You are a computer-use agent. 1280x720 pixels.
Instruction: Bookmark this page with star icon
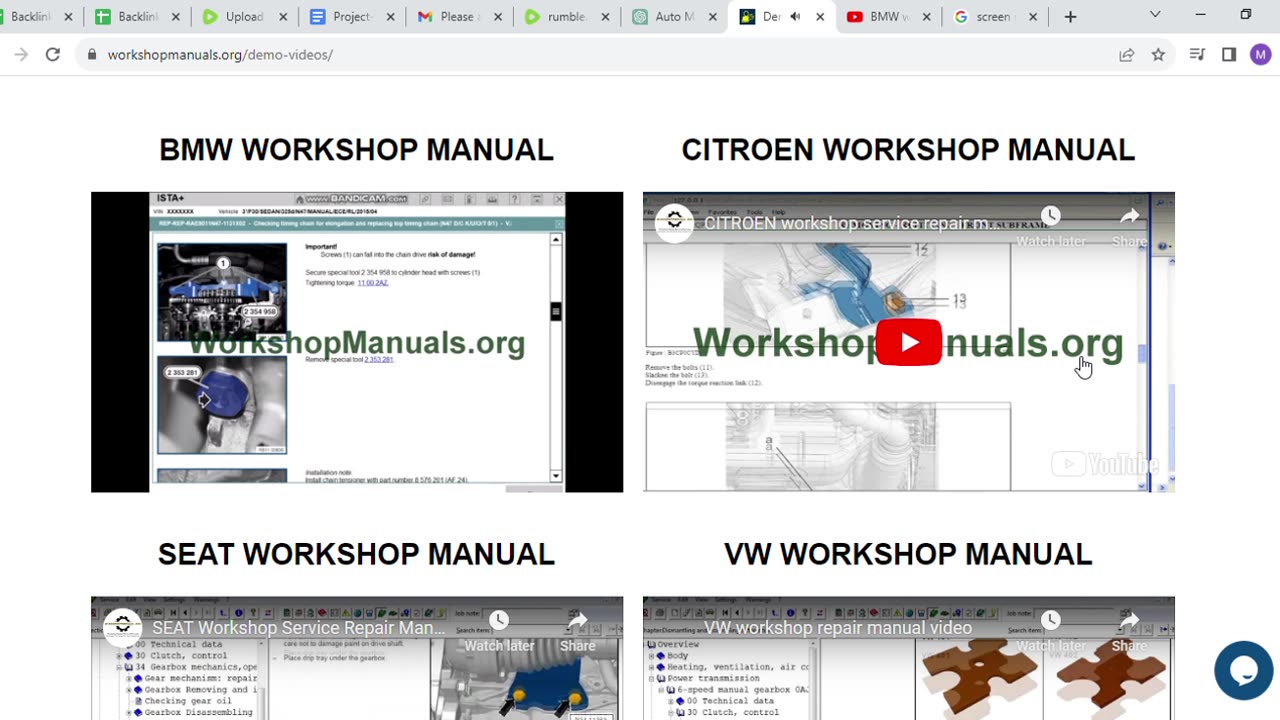1158,55
